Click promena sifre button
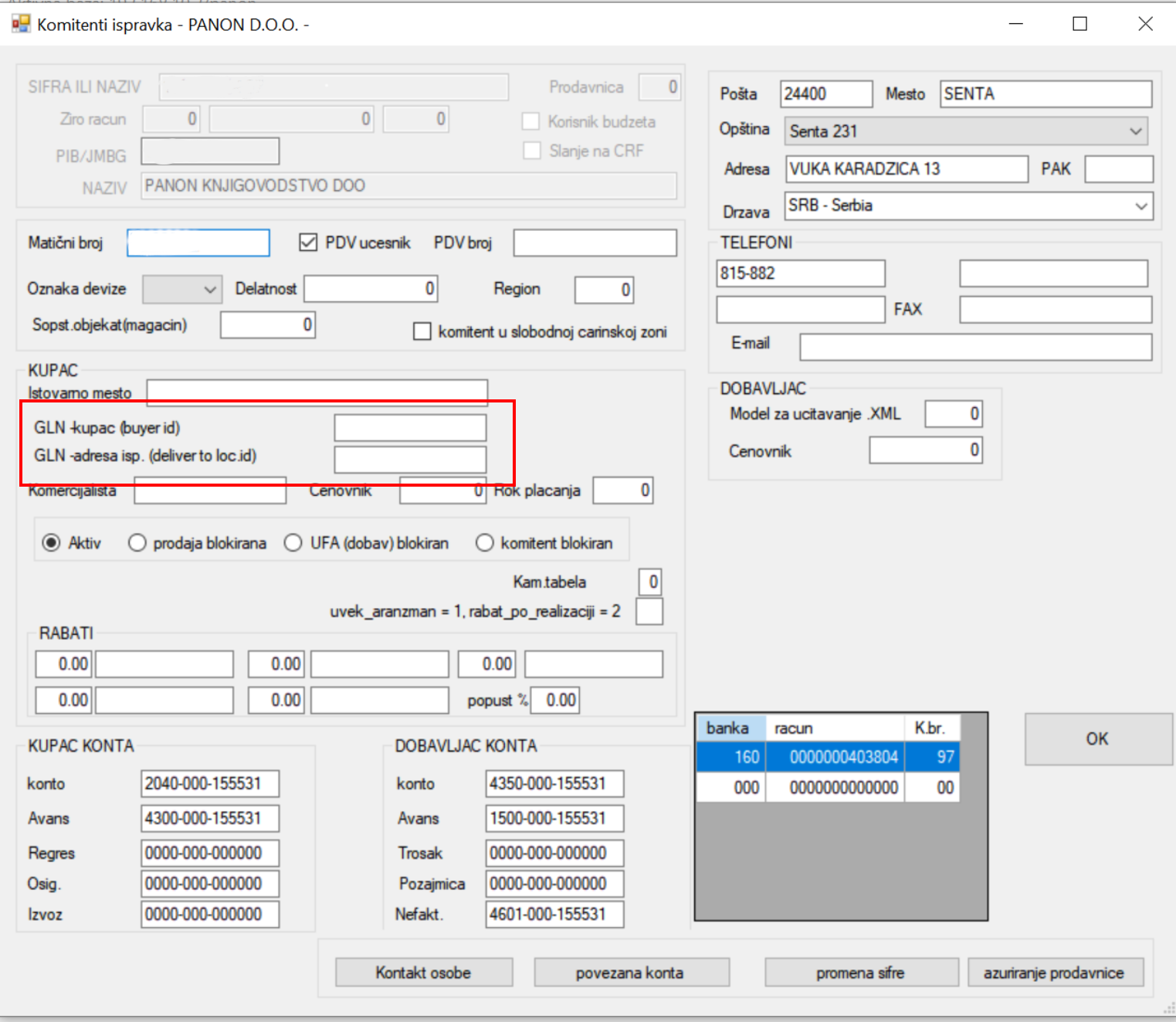Screen dimensions: 1176x1022 click(860, 973)
